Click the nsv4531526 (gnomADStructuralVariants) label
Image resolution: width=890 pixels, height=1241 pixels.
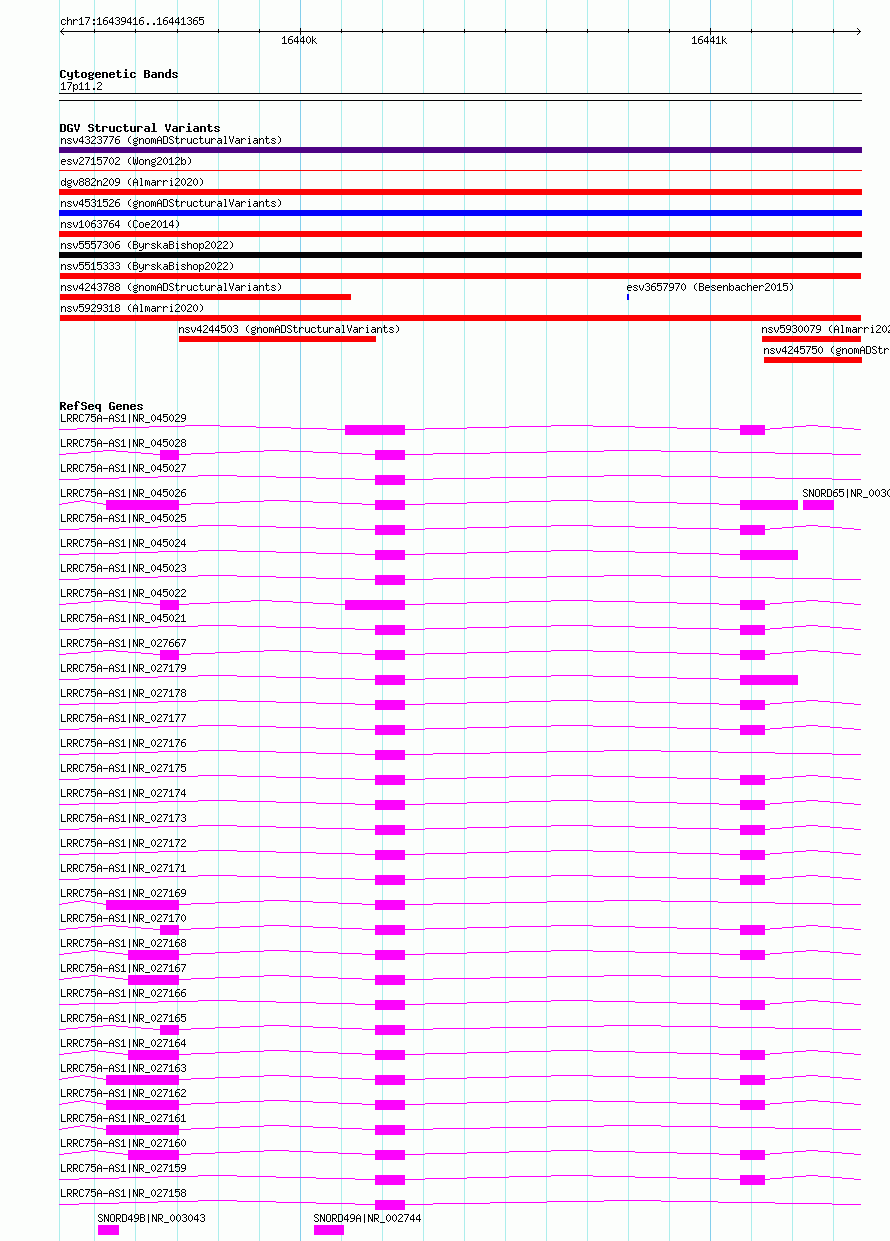(171, 203)
